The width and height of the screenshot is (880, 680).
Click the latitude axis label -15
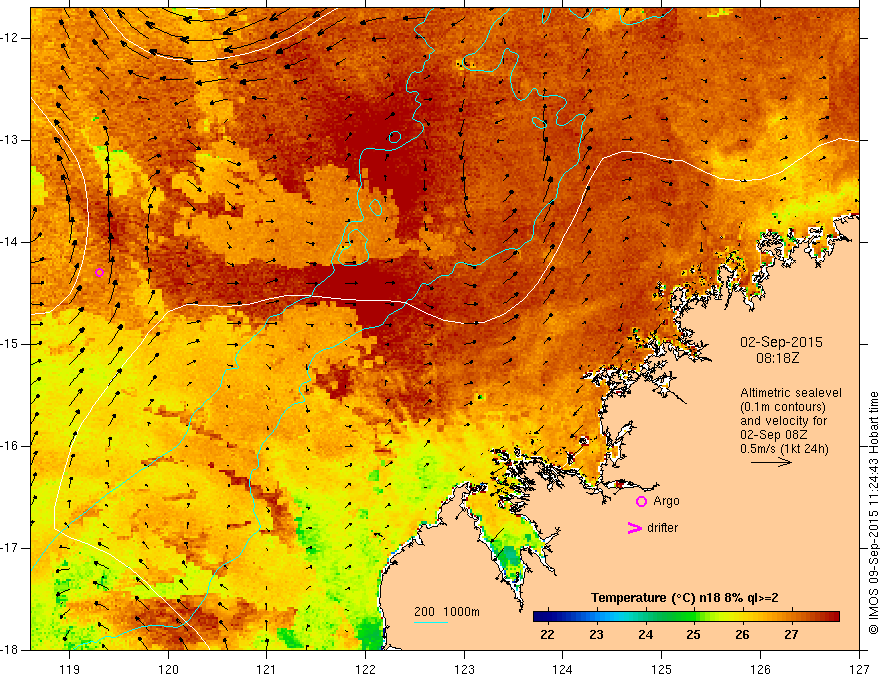(11, 344)
